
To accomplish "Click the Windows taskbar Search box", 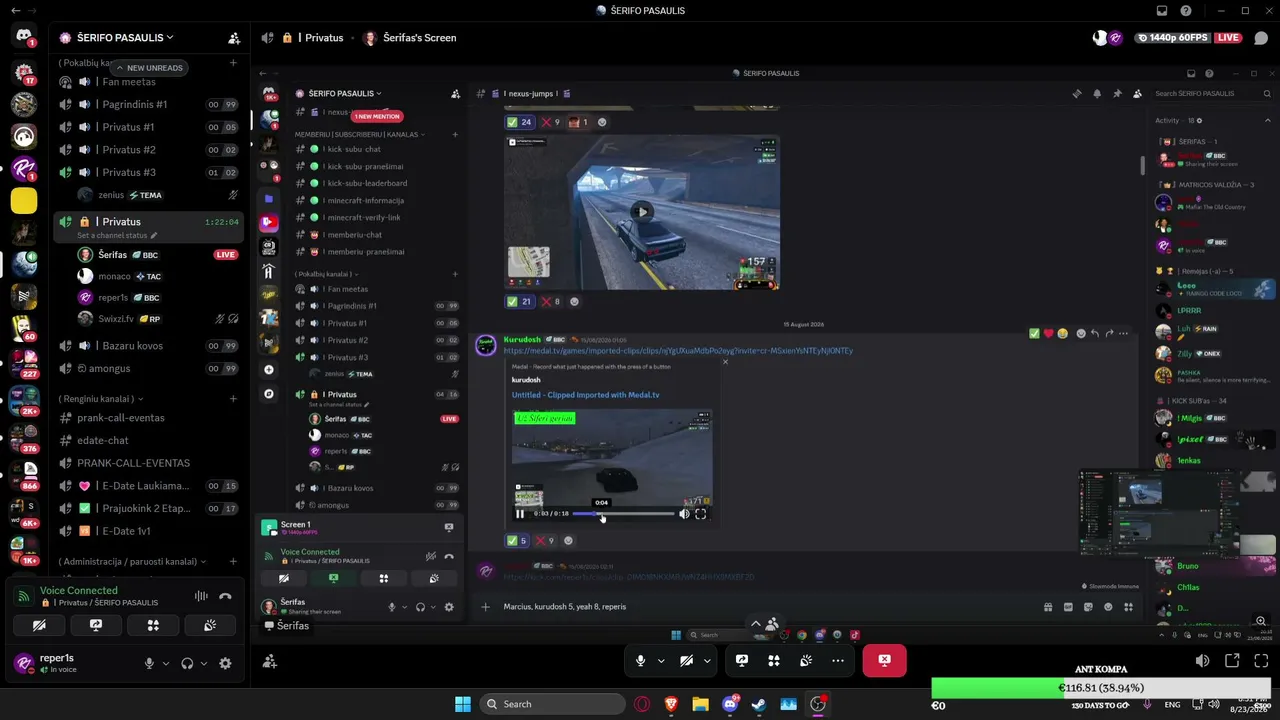I will coord(553,704).
